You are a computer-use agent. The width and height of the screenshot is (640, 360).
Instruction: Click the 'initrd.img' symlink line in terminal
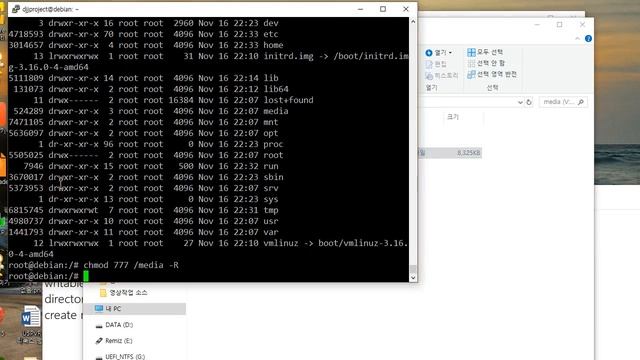208,56
